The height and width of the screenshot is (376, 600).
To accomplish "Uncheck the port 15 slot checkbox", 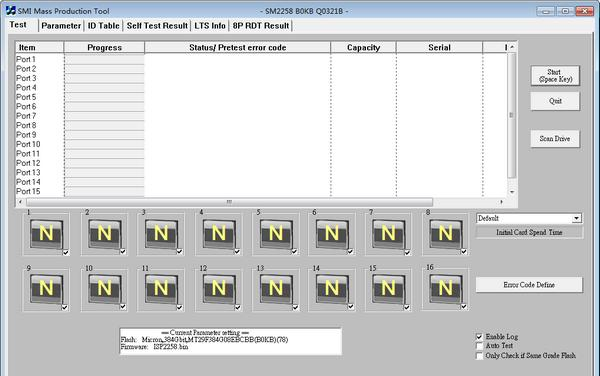I will click(x=407, y=307).
